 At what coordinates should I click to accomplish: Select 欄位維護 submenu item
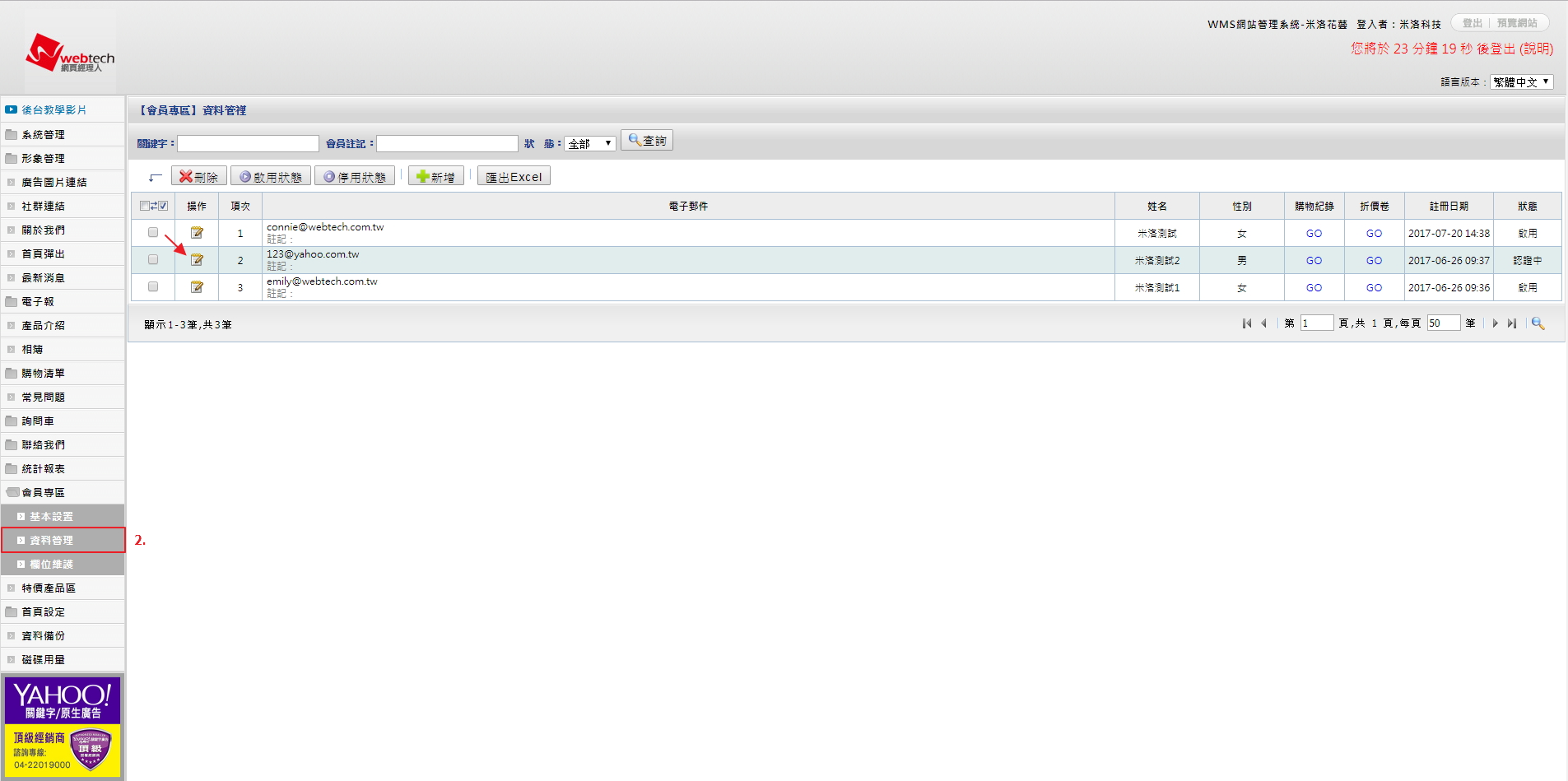52,565
